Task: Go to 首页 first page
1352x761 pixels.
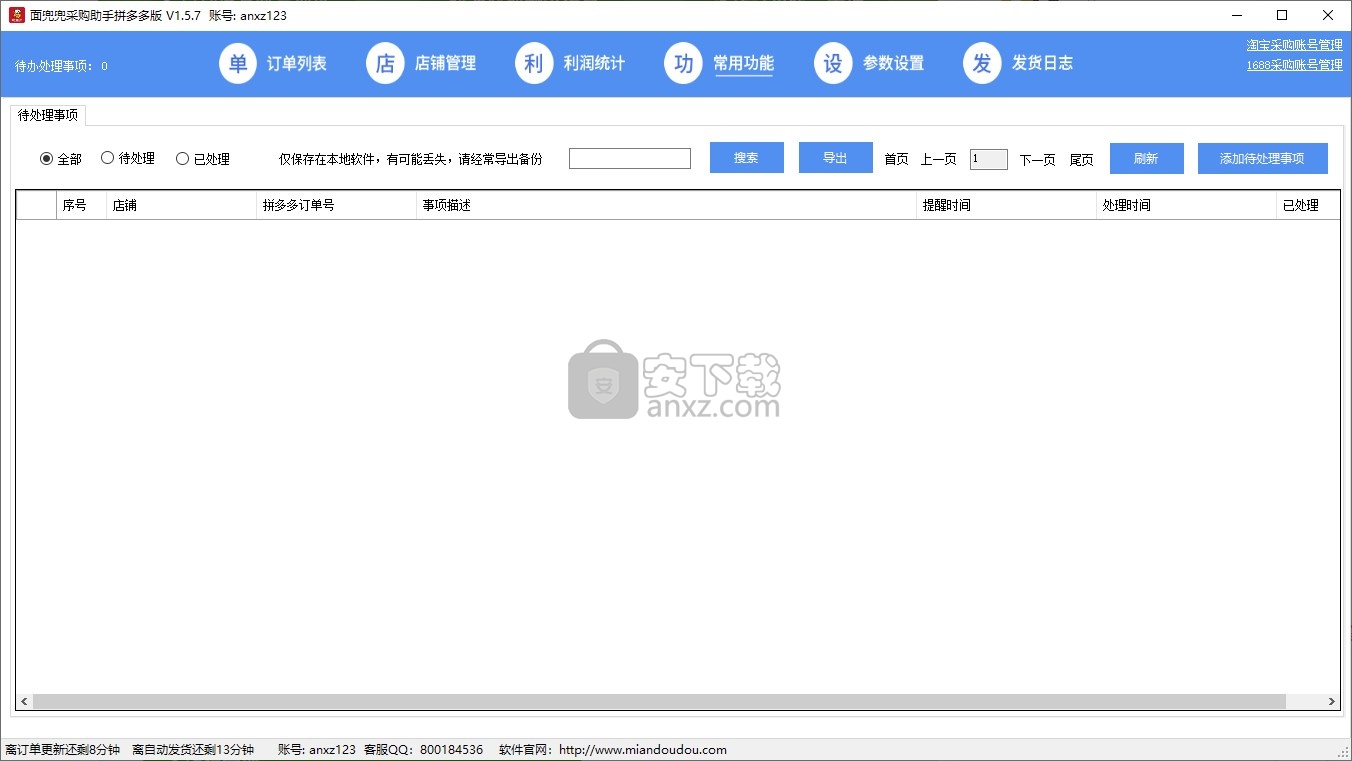Action: [897, 159]
